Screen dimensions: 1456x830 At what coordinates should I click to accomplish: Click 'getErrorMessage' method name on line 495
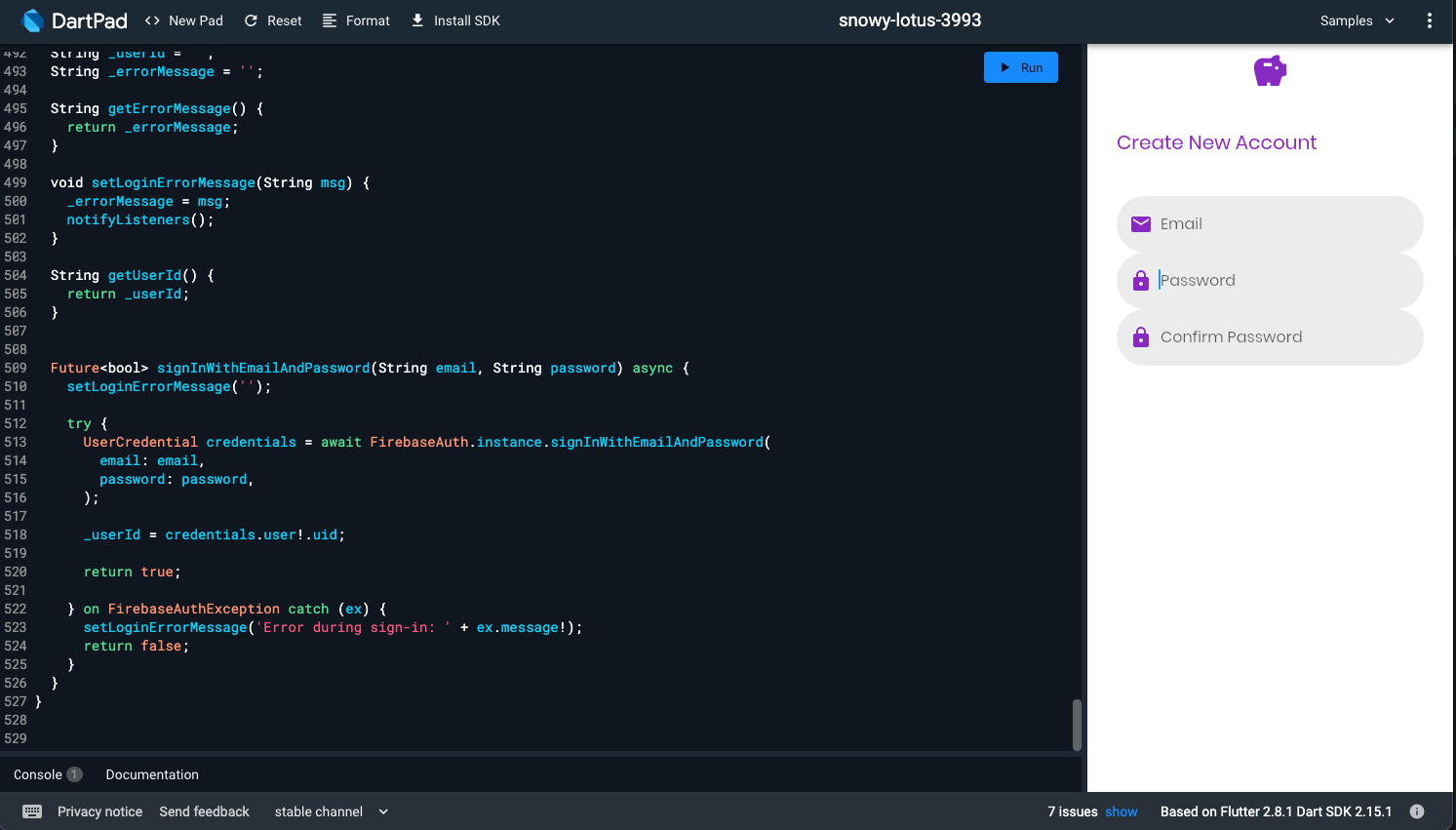[170, 108]
